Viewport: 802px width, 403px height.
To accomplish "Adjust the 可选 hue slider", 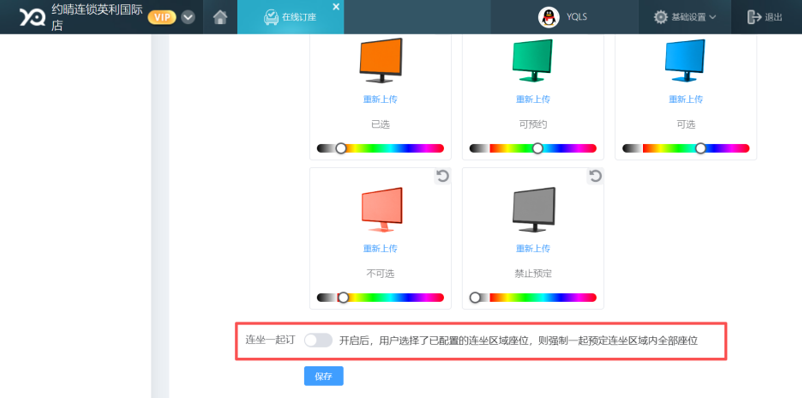I will click(686, 148).
